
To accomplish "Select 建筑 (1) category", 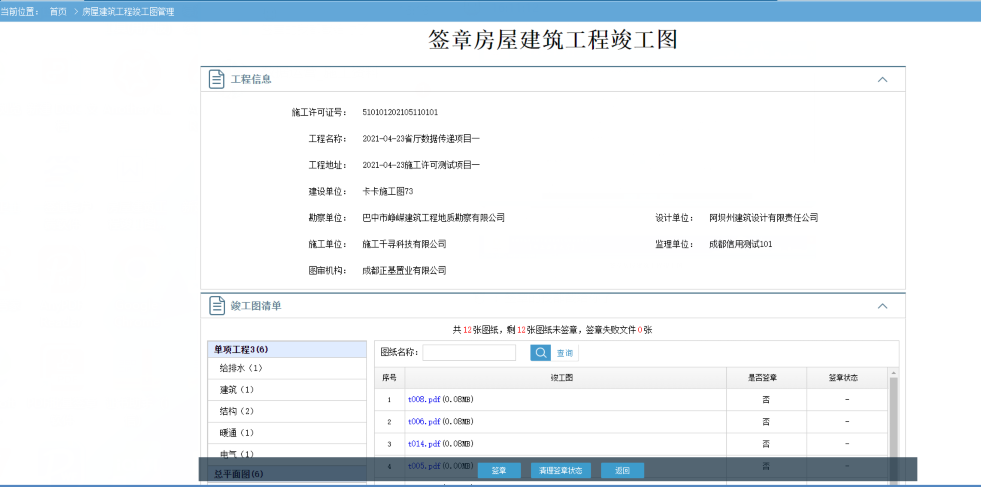I will point(287,389).
